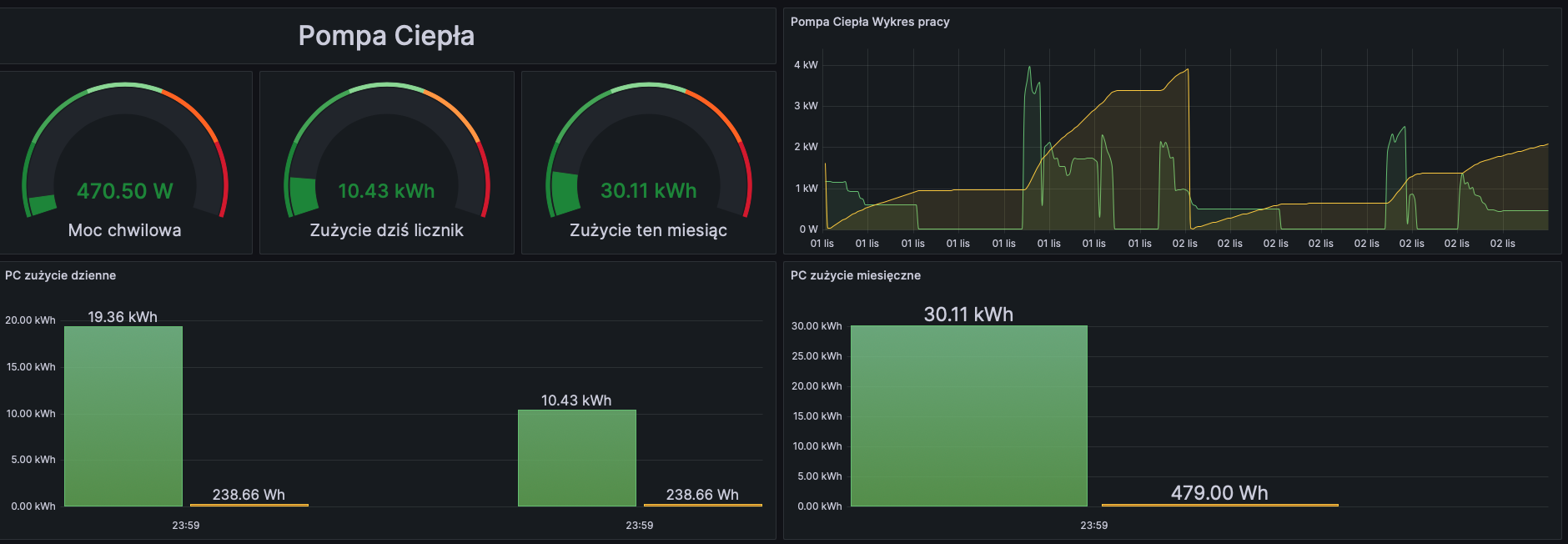Click the 20.00 kWh axis label in daily chart
This screenshot has width=1568, height=544.
[30, 320]
